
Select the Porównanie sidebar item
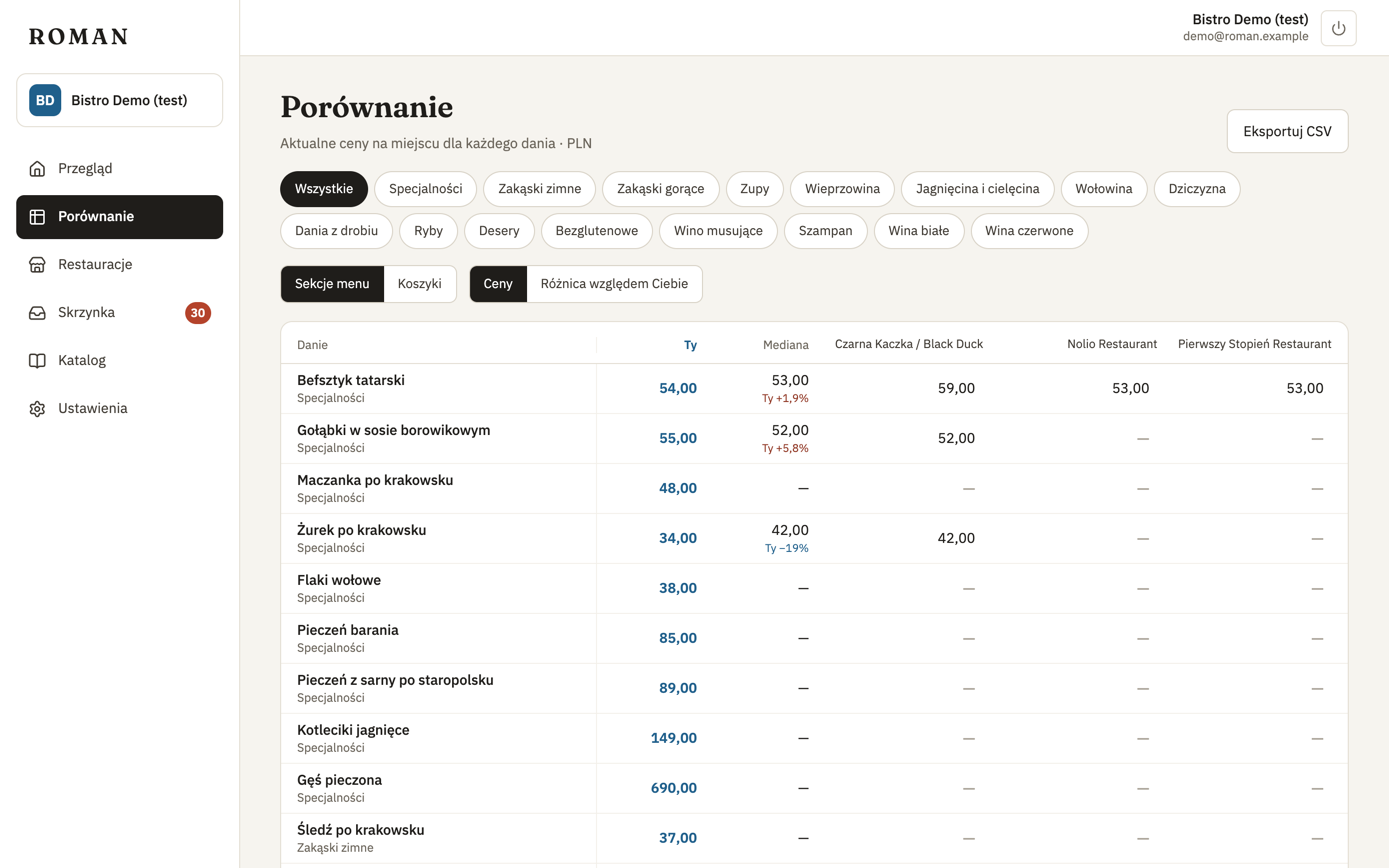[x=120, y=216]
